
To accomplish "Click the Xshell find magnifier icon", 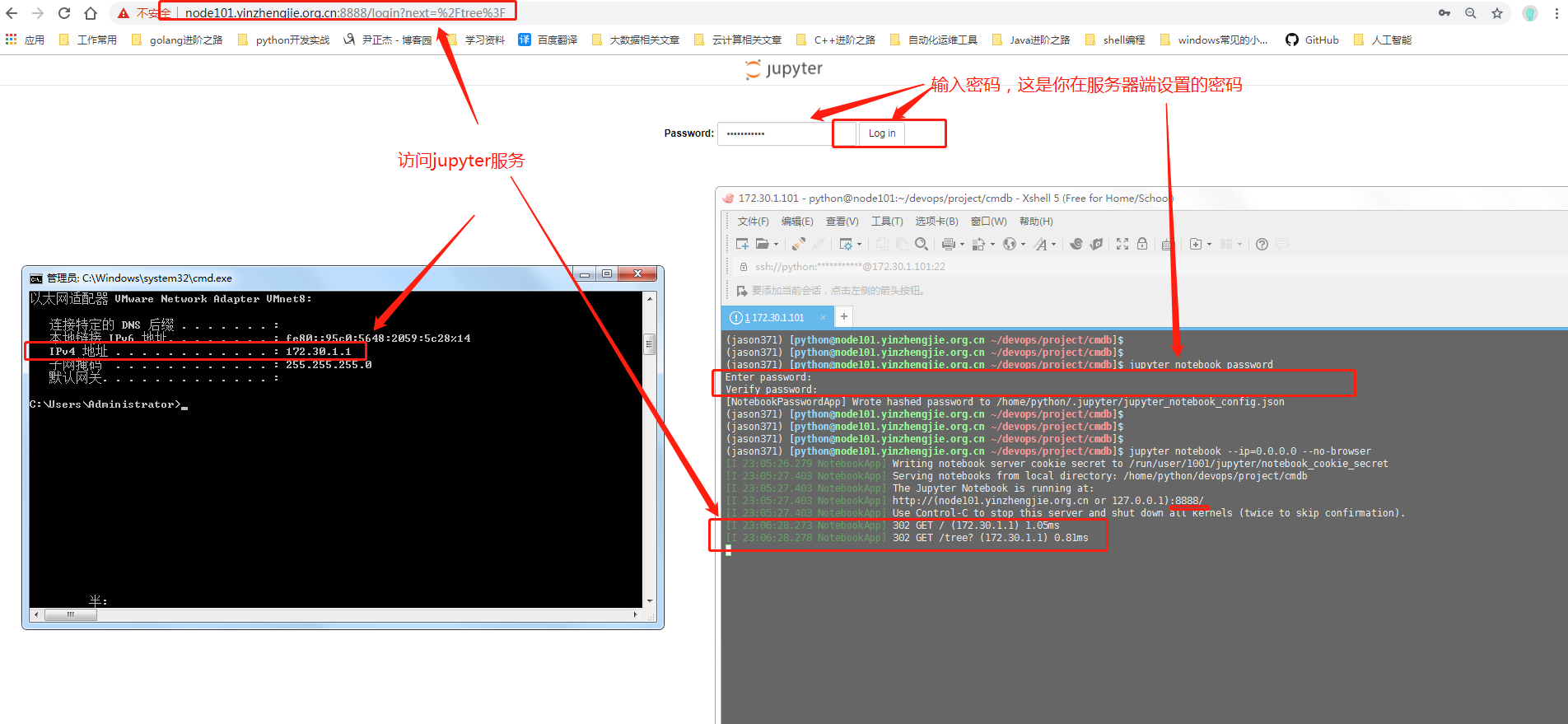I will tap(922, 244).
